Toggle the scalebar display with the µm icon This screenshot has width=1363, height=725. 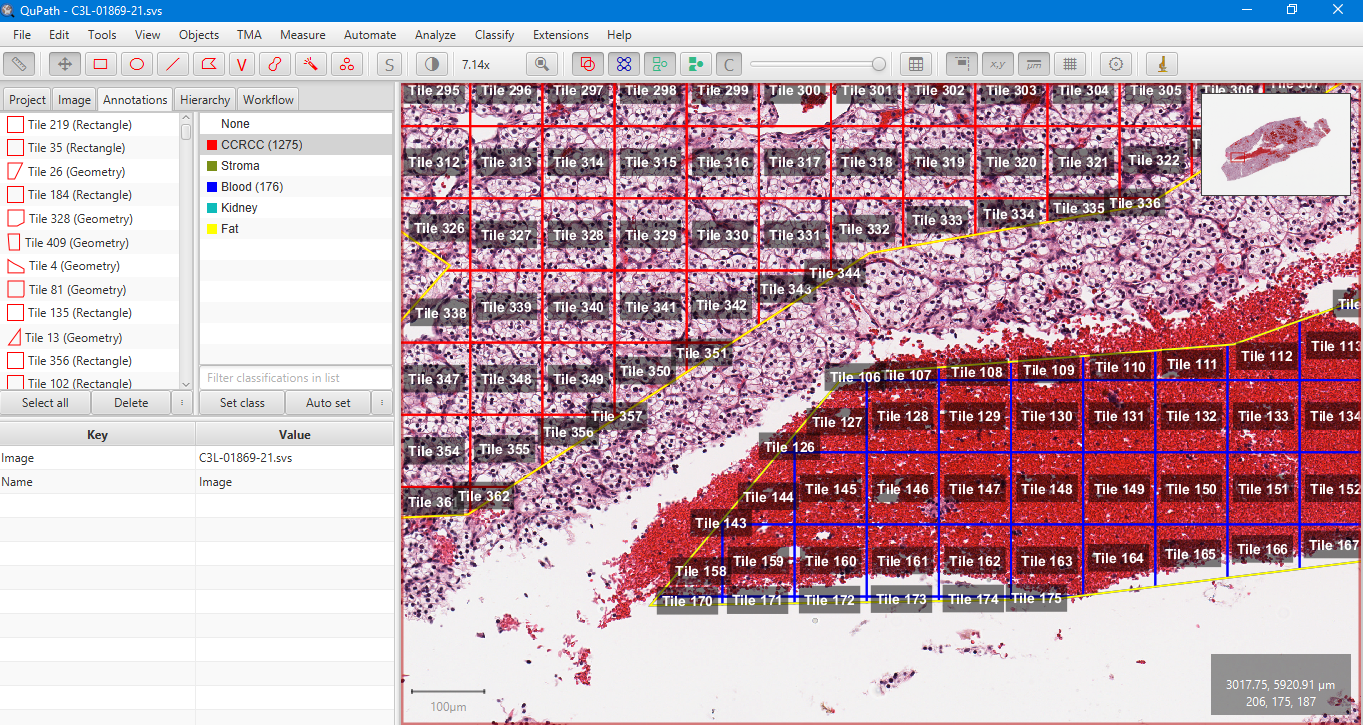(x=1033, y=63)
